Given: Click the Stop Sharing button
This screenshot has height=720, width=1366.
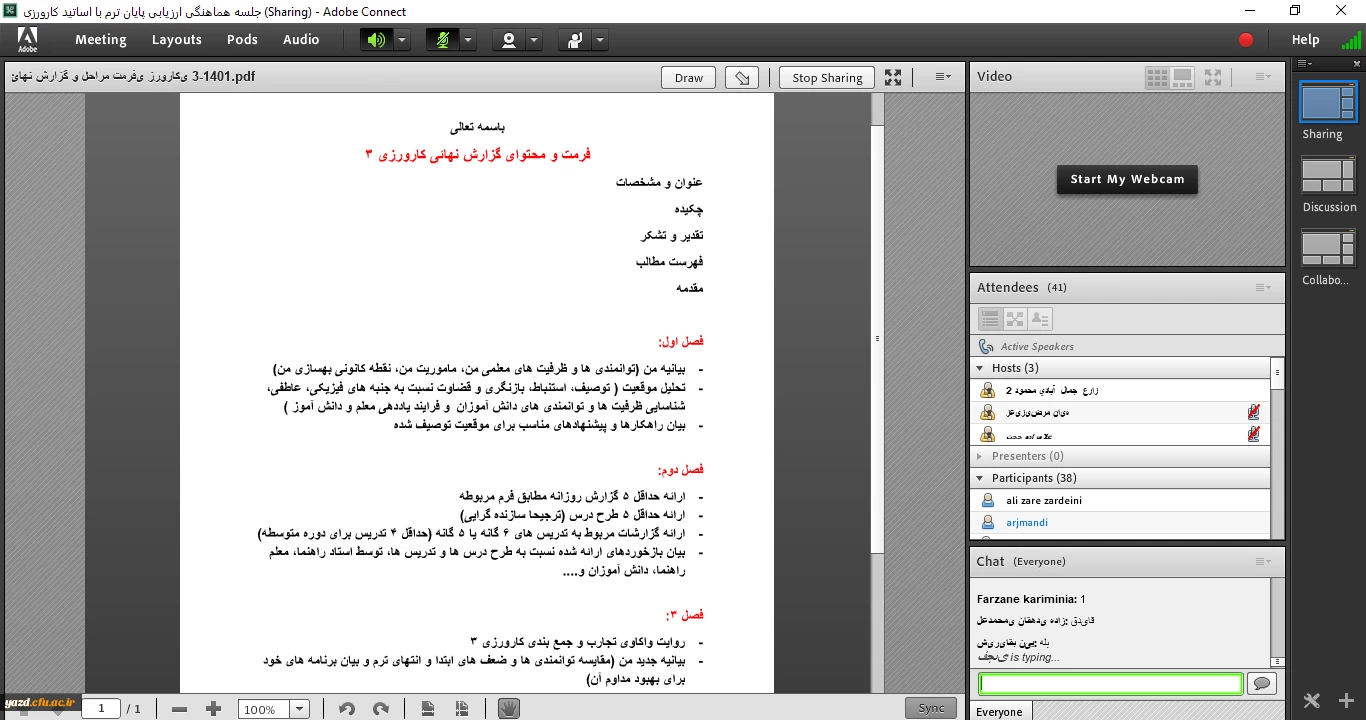Looking at the screenshot, I should click(827, 78).
